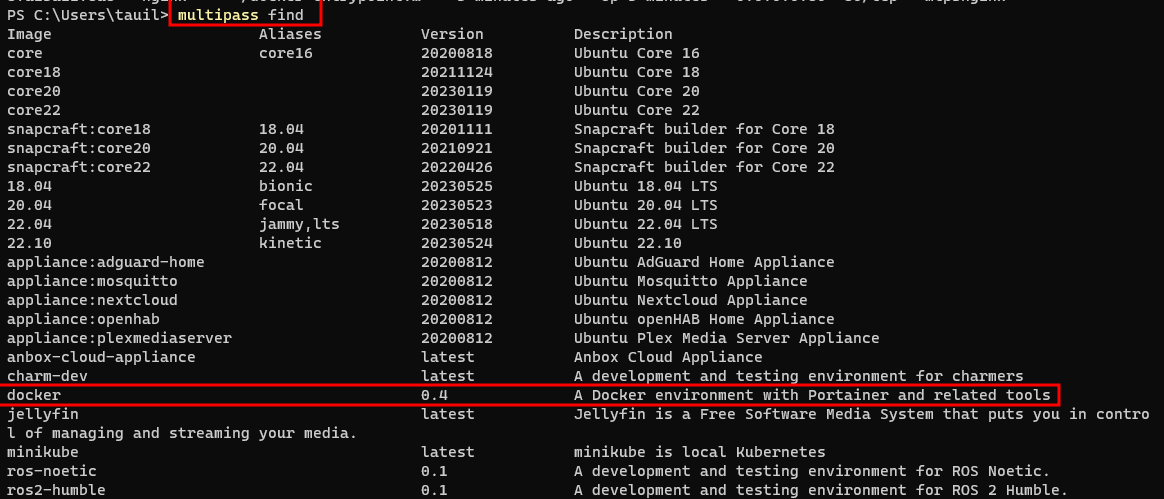The height and width of the screenshot is (499, 1164).
Task: Click 'appliance:openhab' image name
Action: coord(83,319)
